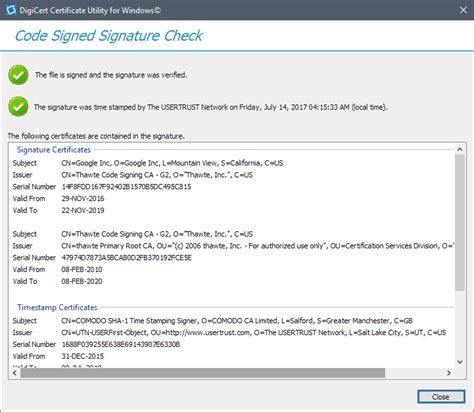
Task: Click the vertical scrollbar thumb in certificate list
Action: pos(460,222)
